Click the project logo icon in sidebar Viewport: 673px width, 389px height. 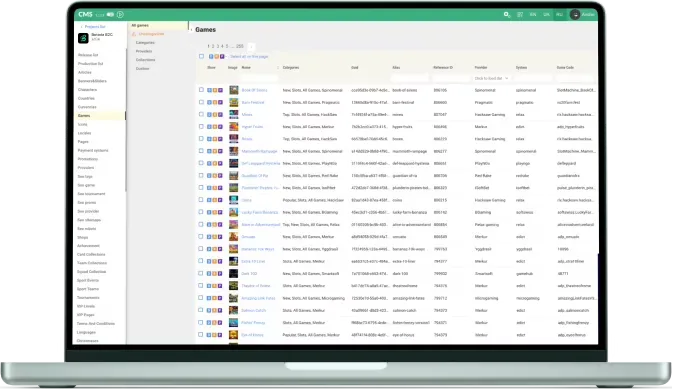pyautogui.click(x=83, y=38)
